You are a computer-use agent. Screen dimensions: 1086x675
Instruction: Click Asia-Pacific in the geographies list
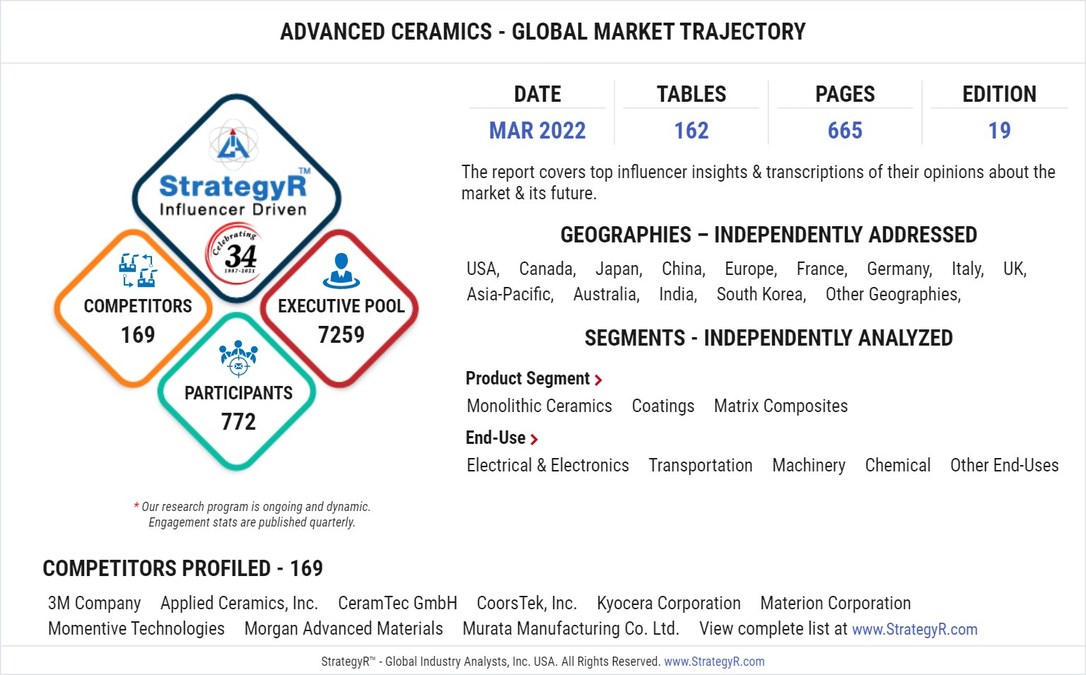(510, 294)
